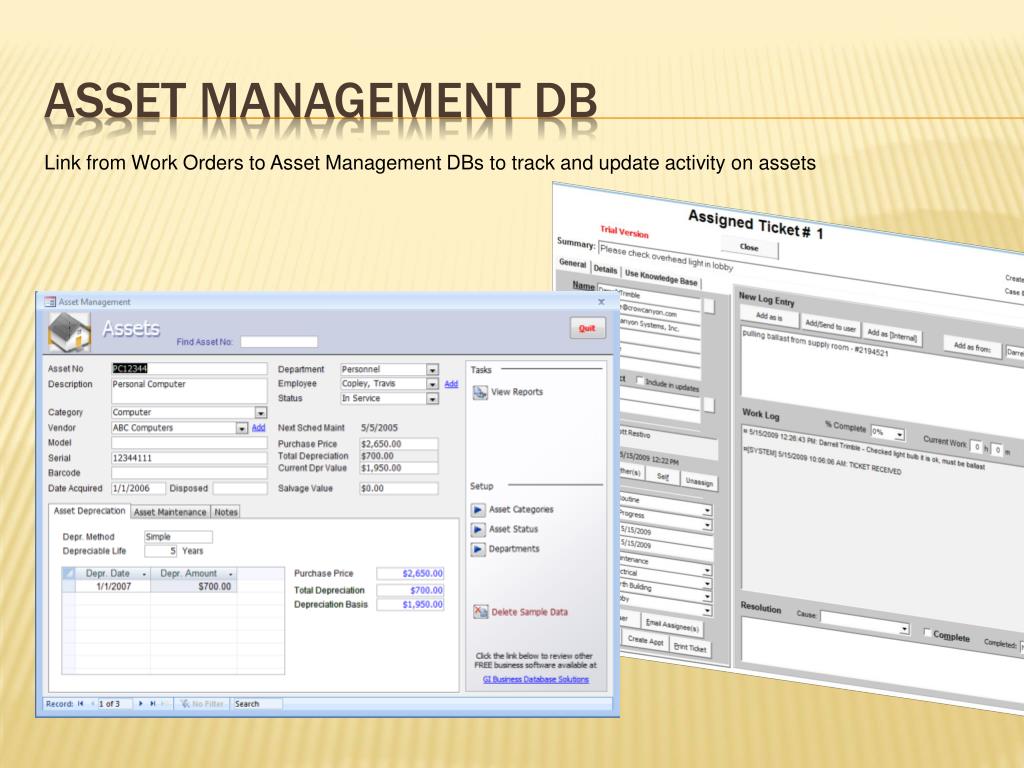The image size is (1024, 768).
Task: Click the Self button in ticket window
Action: pyautogui.click(x=663, y=476)
